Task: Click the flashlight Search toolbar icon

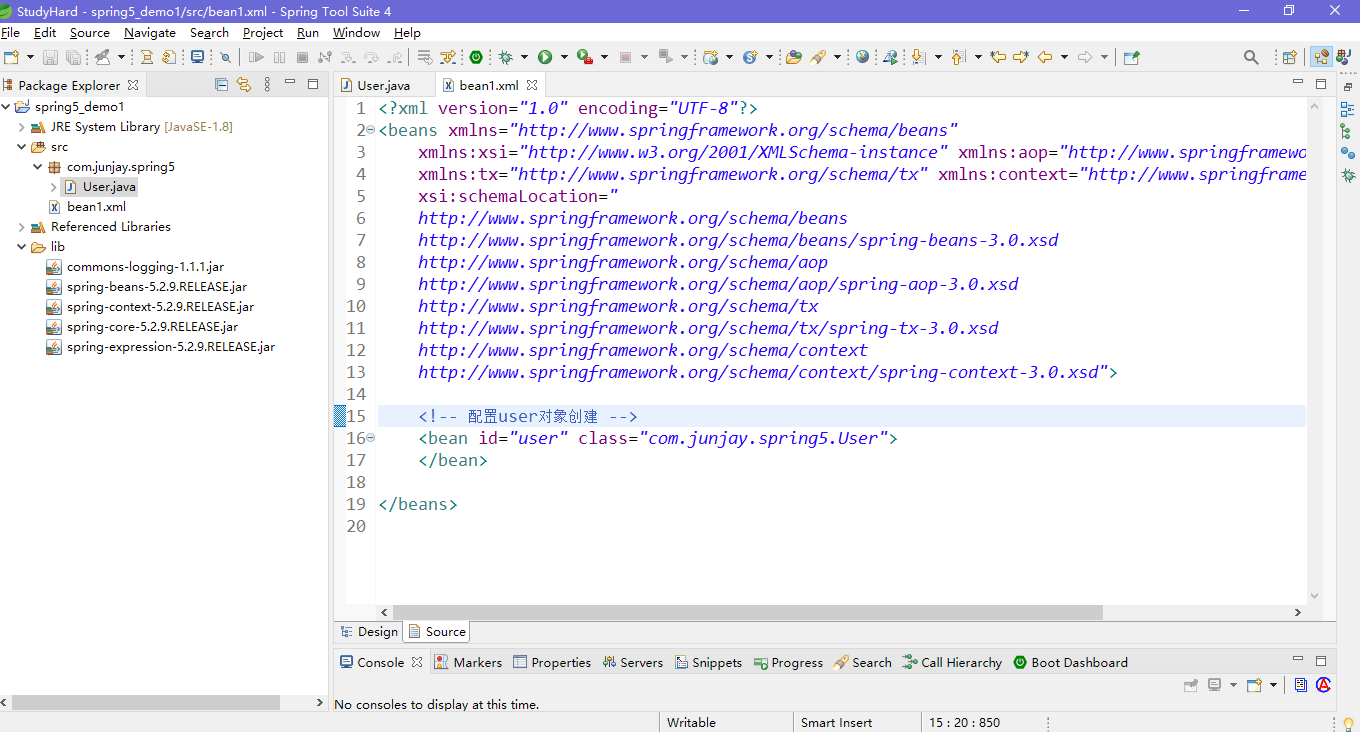Action: pos(818,57)
